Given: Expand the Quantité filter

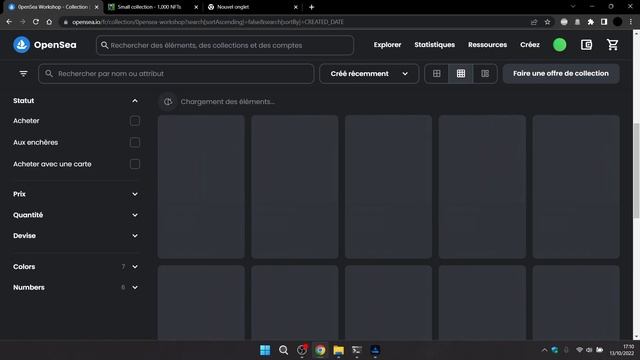Looking at the screenshot, I should (135, 215).
